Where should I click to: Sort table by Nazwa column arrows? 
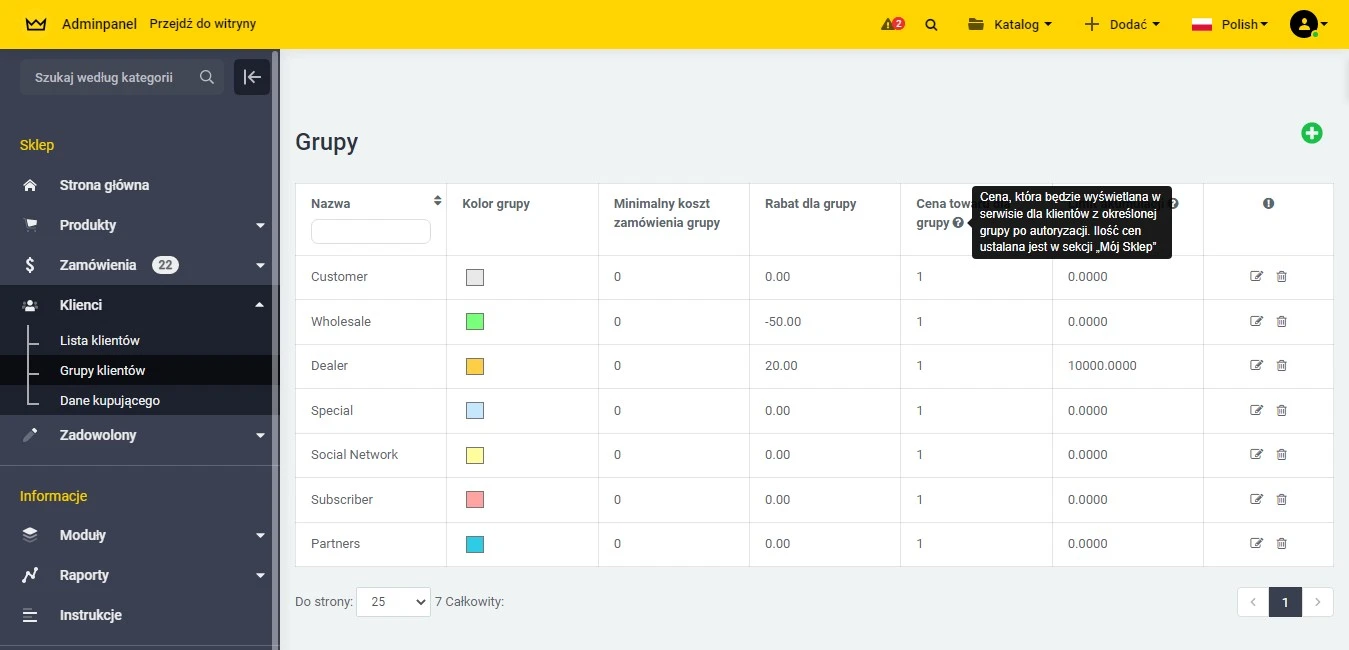(437, 201)
